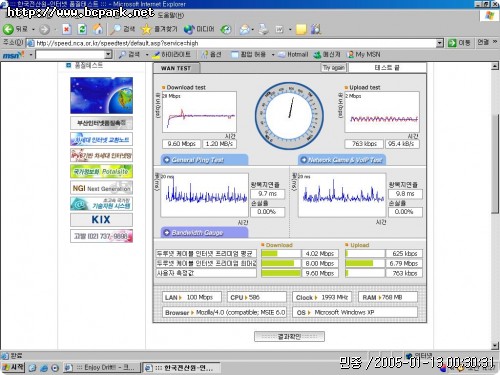Open the Media toolbar icon

[x=189, y=30]
